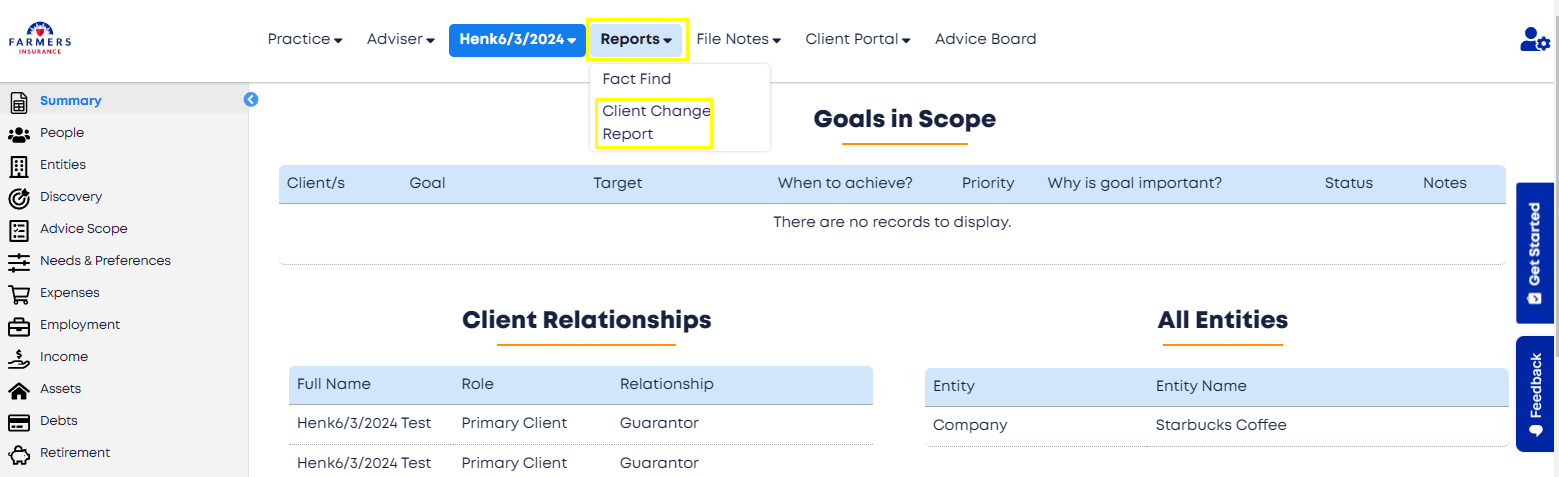Screen dimensions: 1559x477
Task: Click the People group icon
Action: click(18, 134)
